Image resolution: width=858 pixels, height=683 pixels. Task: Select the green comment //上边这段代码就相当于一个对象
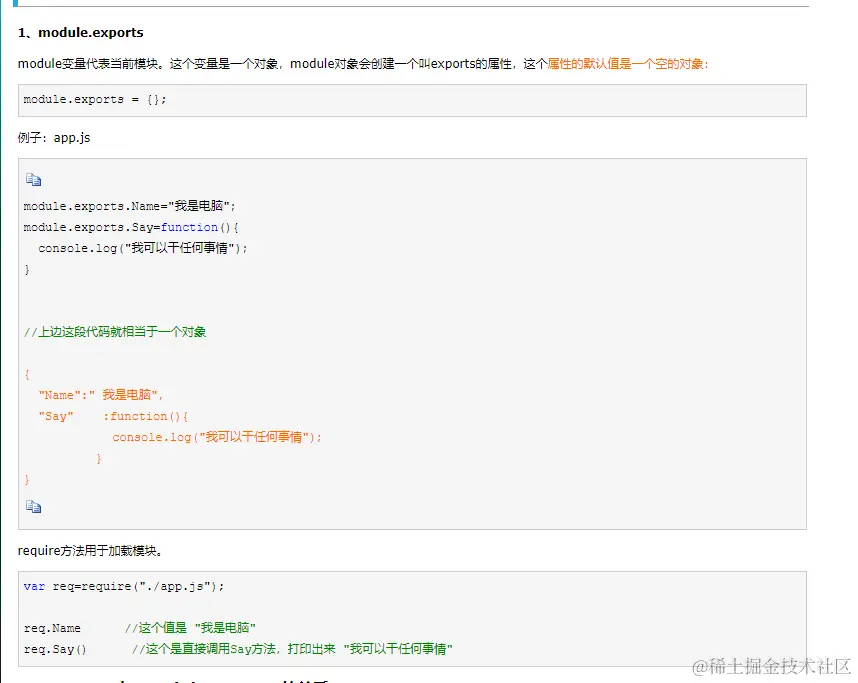[x=115, y=332]
